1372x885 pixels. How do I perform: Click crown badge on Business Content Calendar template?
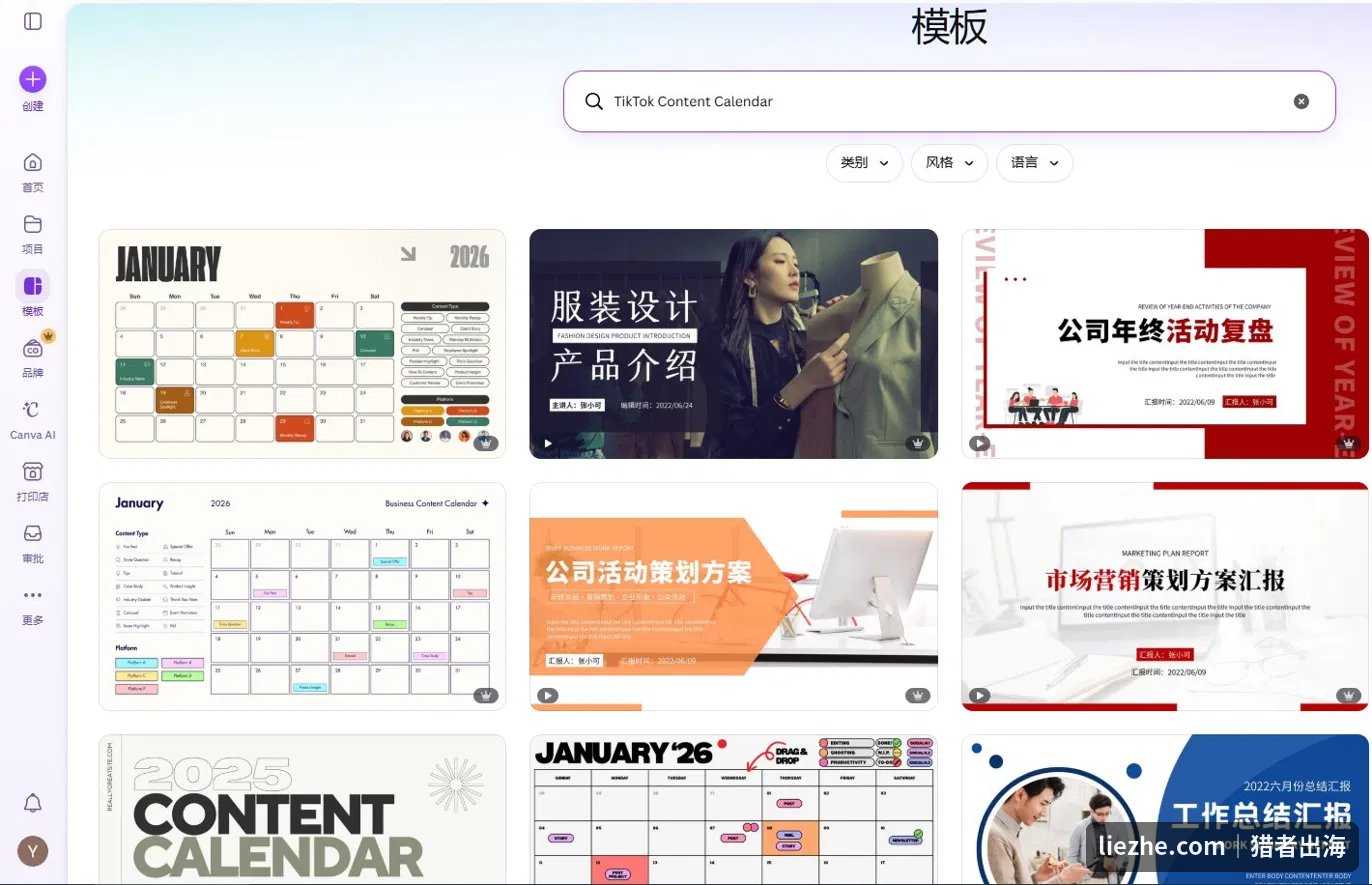(x=485, y=695)
